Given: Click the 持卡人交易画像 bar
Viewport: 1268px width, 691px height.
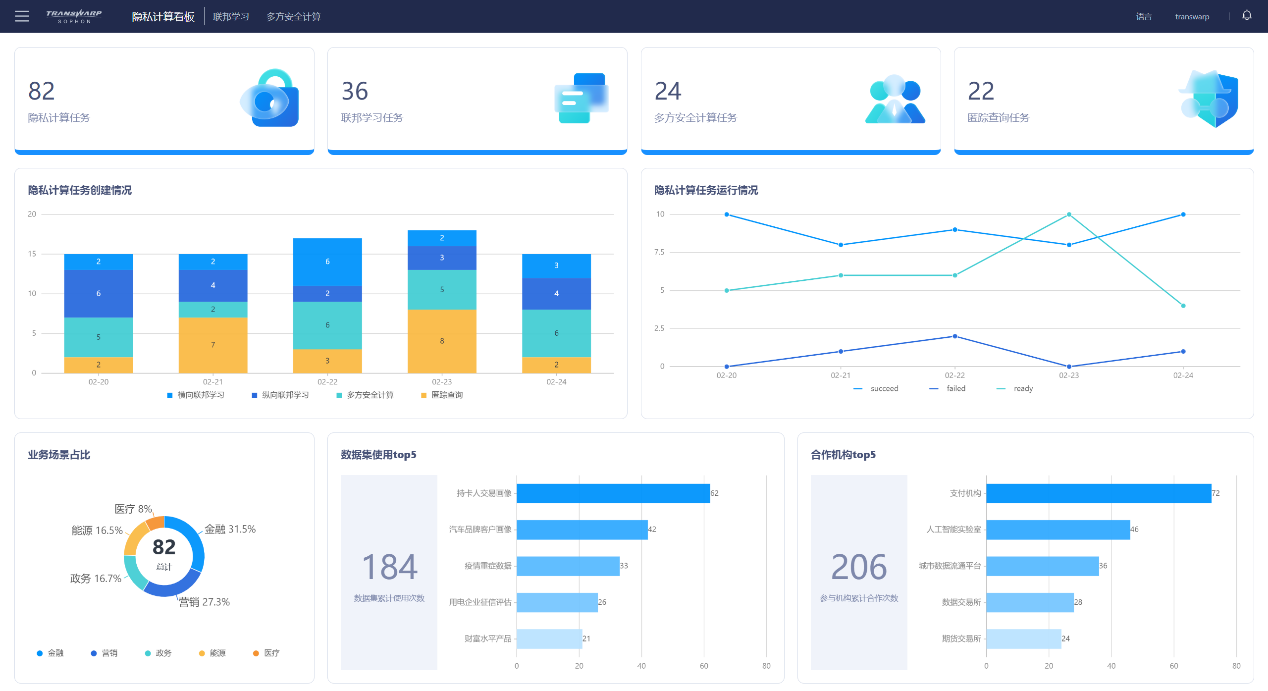Looking at the screenshot, I should [613, 493].
